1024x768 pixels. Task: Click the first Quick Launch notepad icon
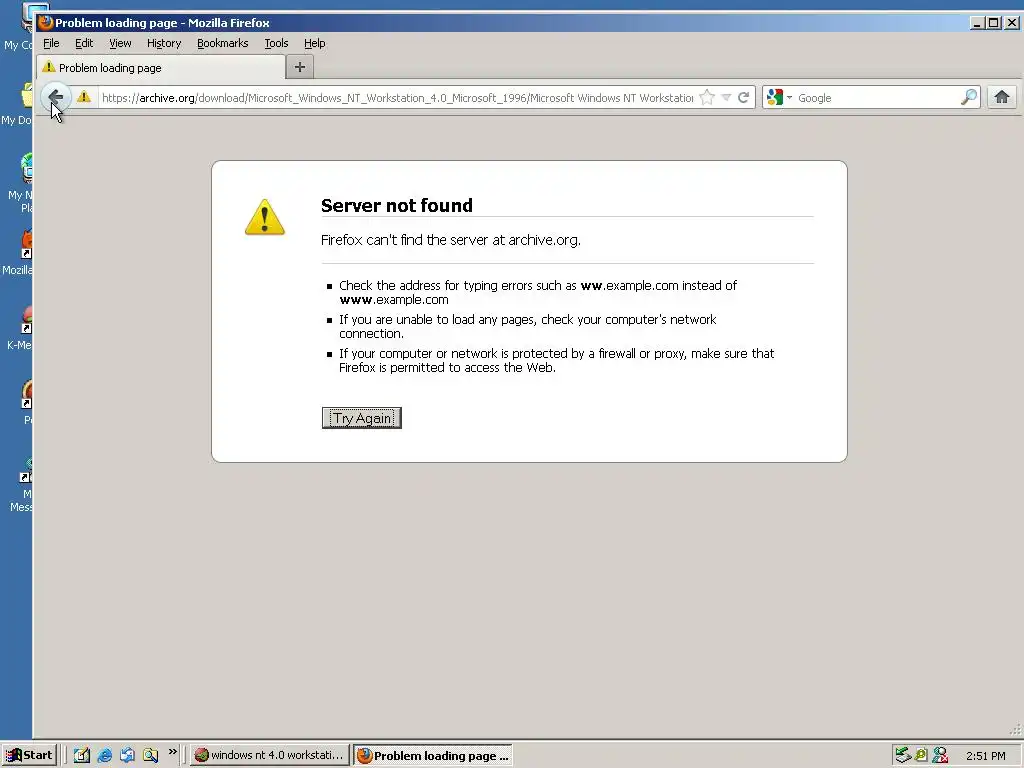coord(82,755)
